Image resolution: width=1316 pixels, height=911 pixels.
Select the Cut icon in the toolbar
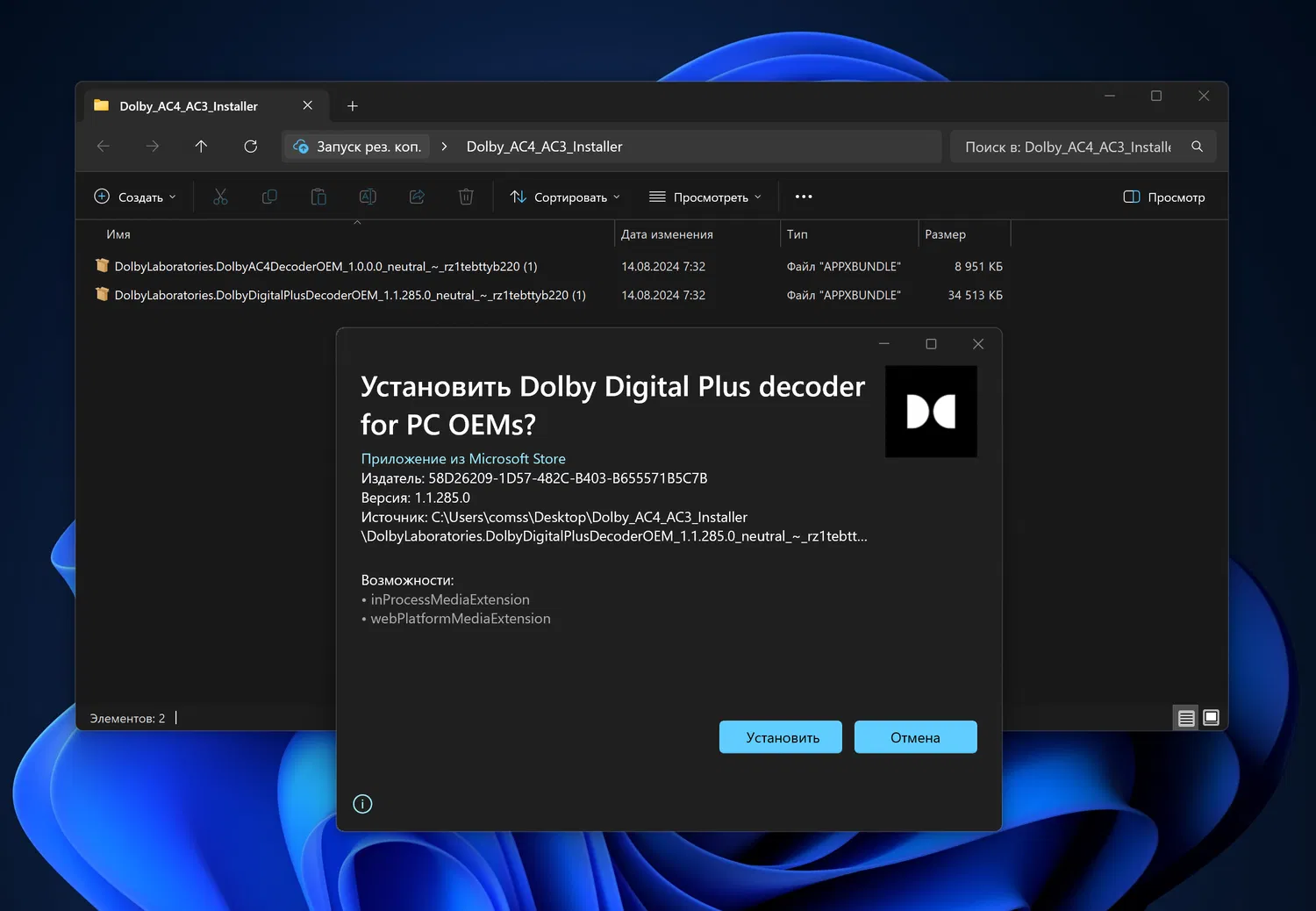220,197
